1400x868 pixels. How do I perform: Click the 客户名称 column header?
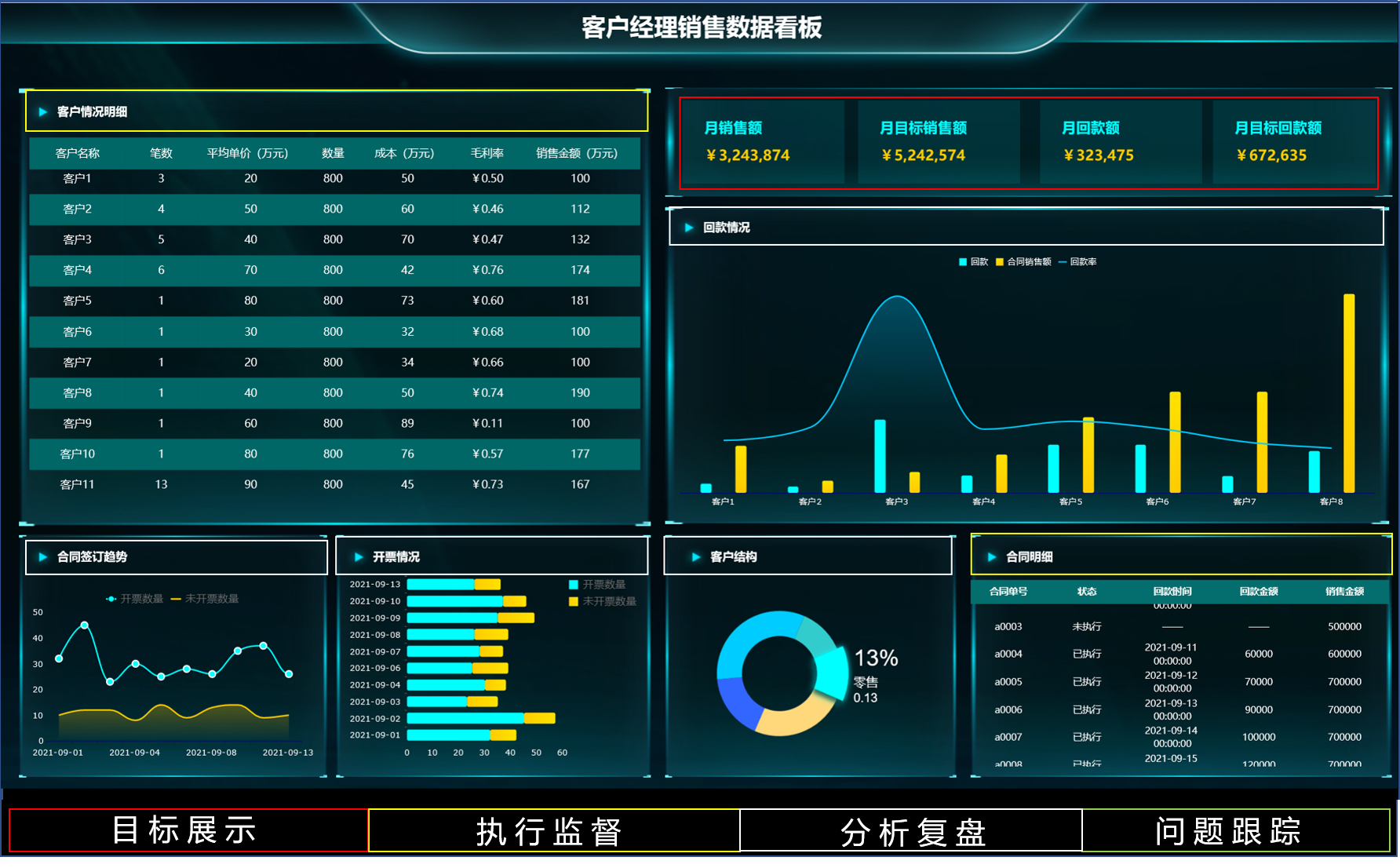click(78, 154)
